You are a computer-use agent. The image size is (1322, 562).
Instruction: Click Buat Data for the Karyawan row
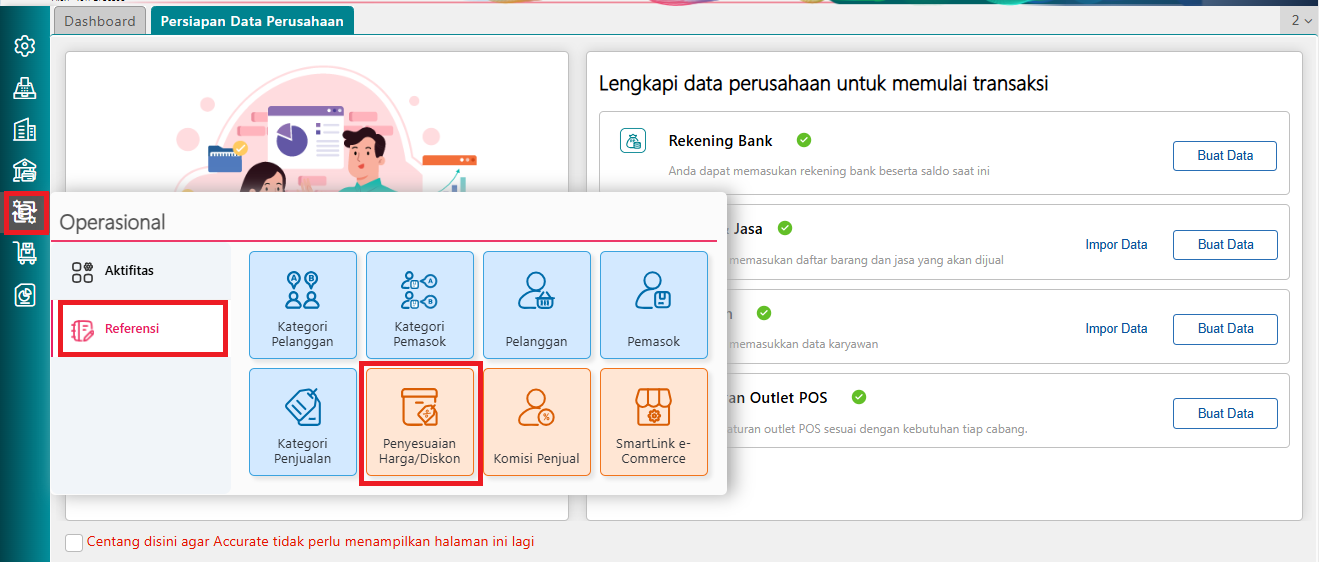[1225, 328]
